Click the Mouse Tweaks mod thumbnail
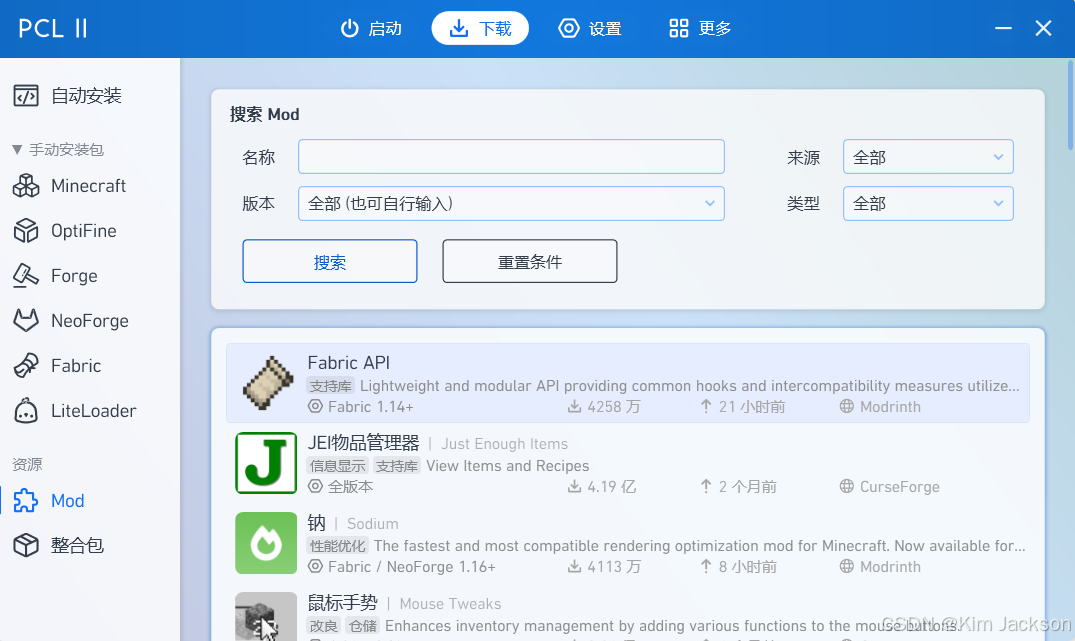The image size is (1075, 641). [266, 616]
